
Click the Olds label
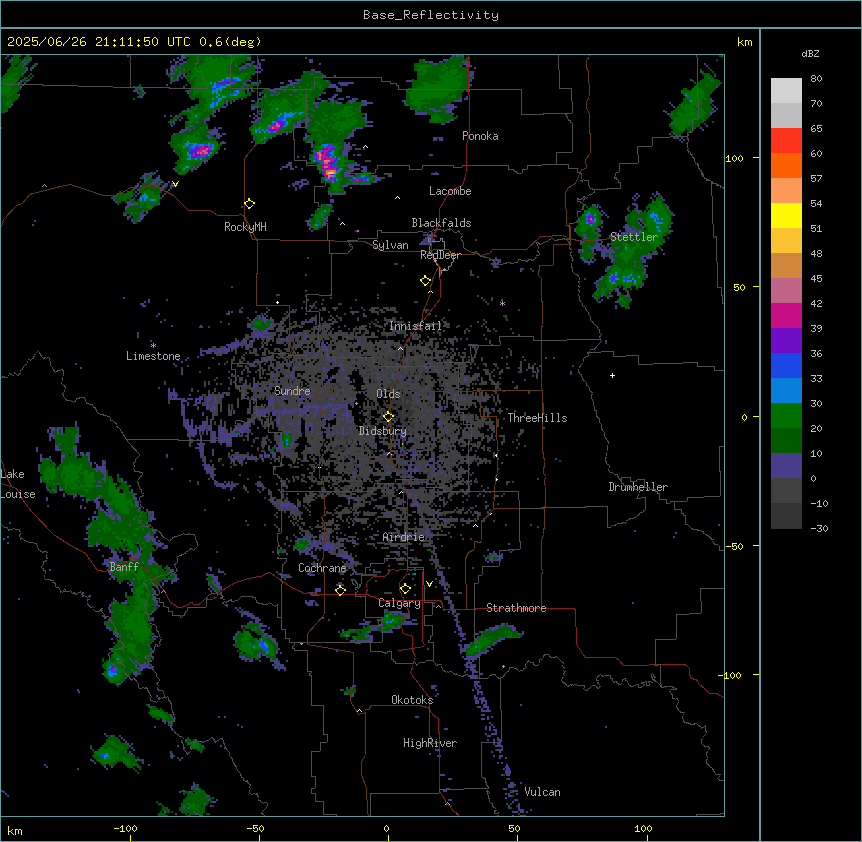pos(388,394)
